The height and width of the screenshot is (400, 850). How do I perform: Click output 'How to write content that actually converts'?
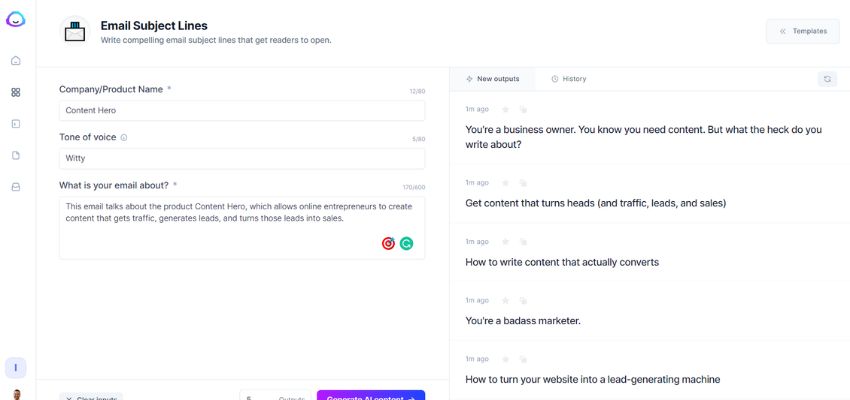point(562,262)
